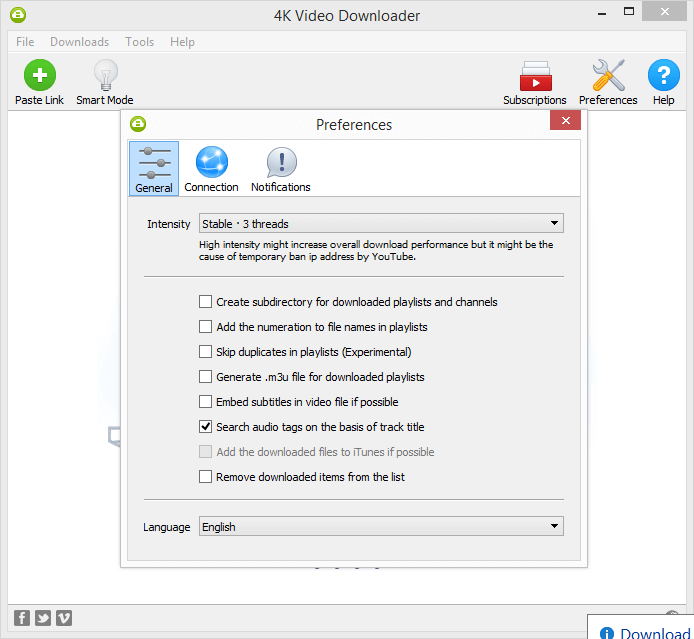The image size is (694, 639).
Task: Open the Twitter page icon
Action: [43, 618]
